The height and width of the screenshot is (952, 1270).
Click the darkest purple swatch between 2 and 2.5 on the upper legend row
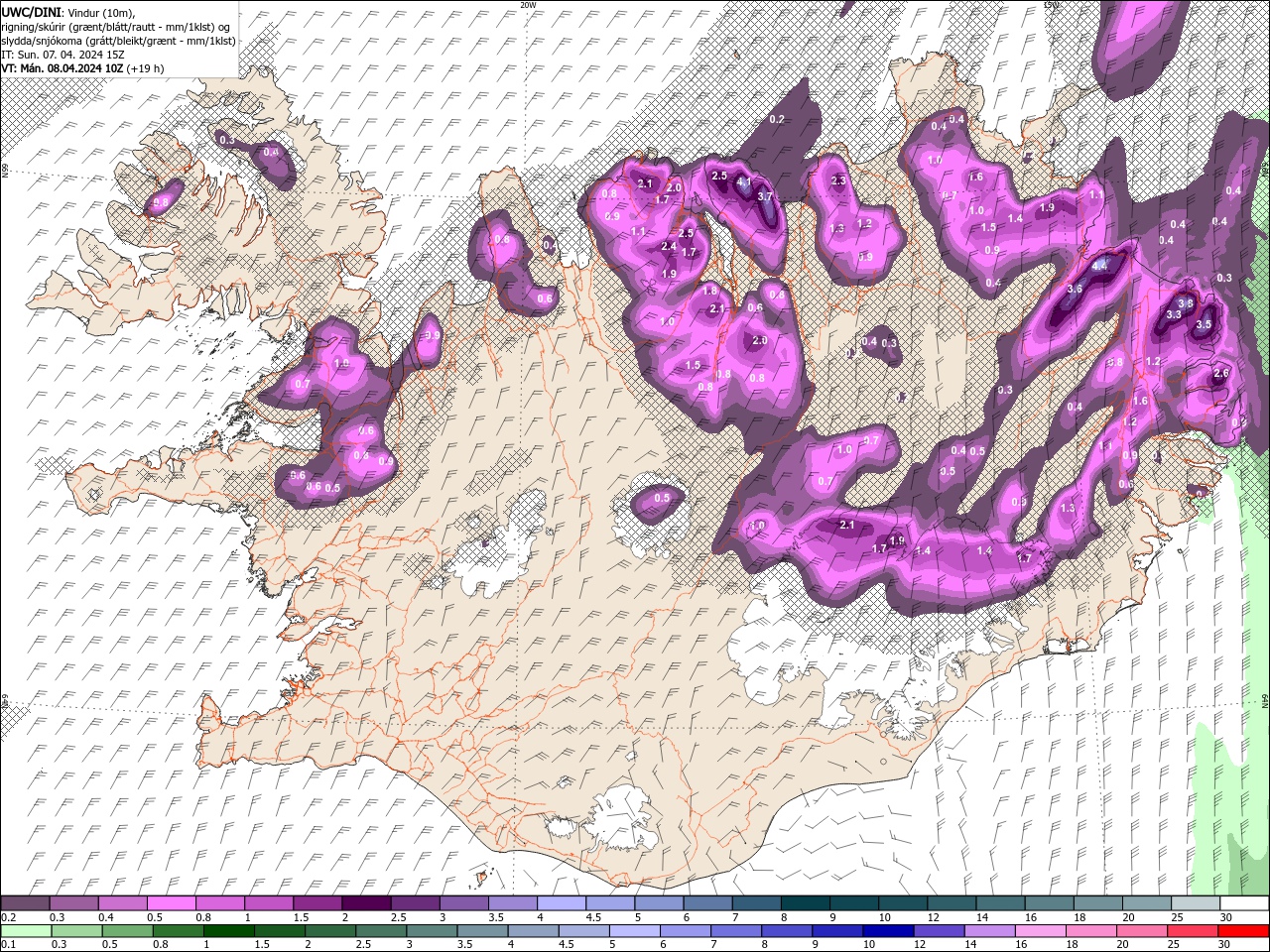(x=365, y=903)
